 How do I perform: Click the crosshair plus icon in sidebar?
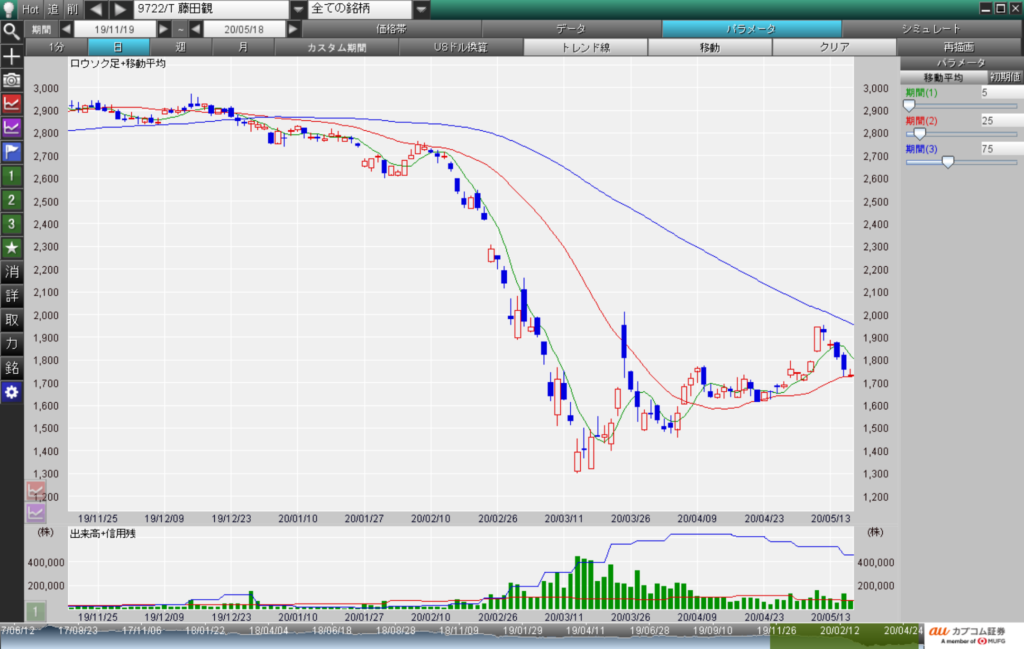(x=12, y=55)
